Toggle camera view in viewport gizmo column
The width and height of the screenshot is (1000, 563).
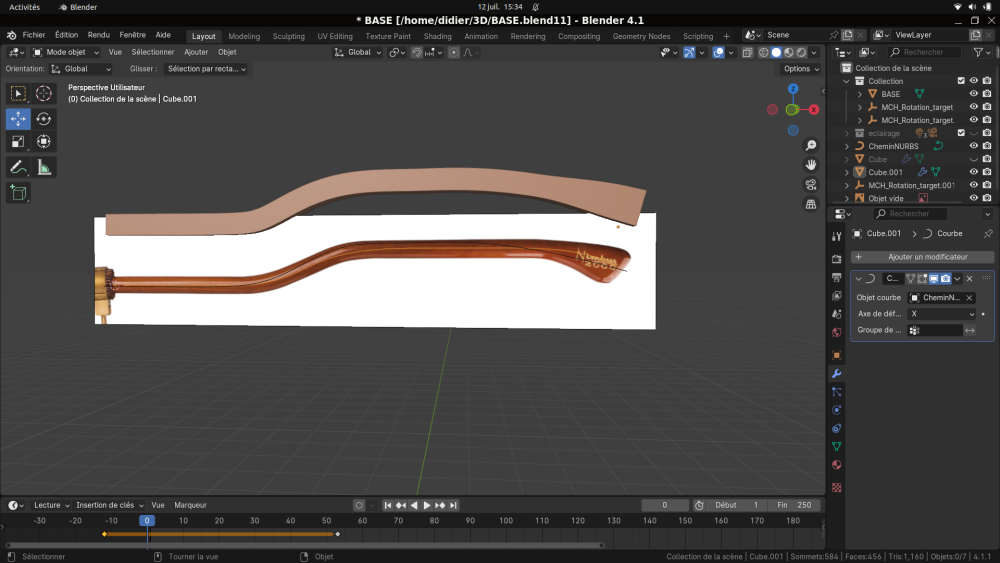point(811,184)
